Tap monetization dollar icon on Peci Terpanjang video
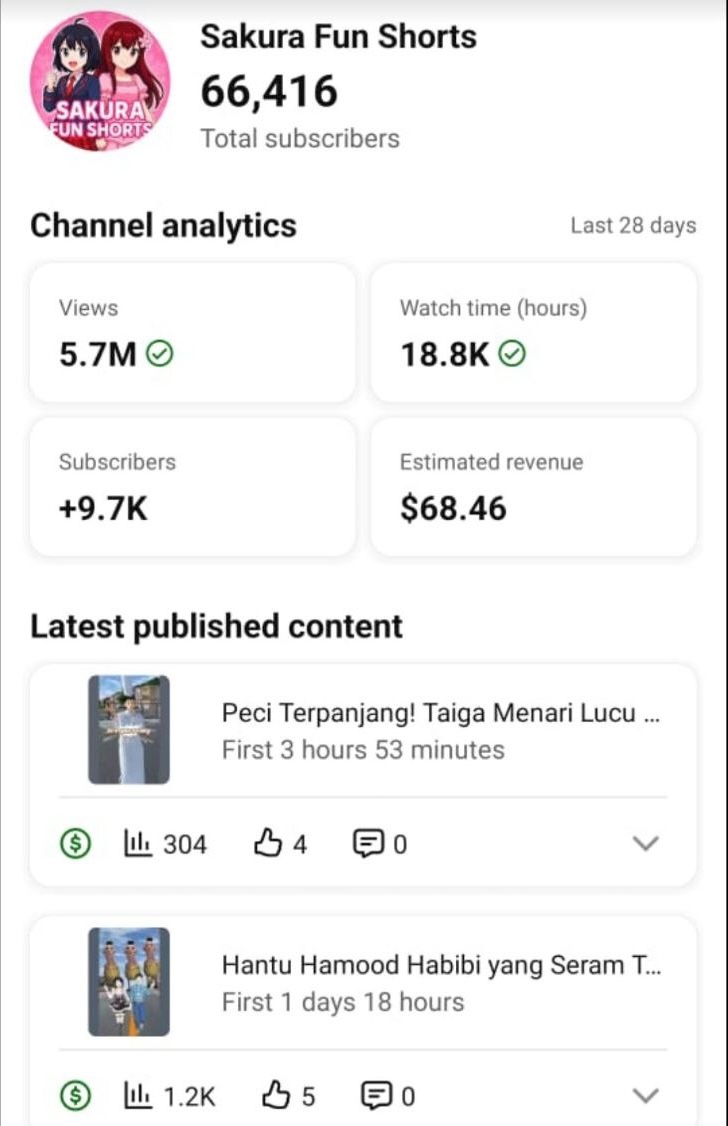This screenshot has height=1126, width=728. tap(75, 844)
